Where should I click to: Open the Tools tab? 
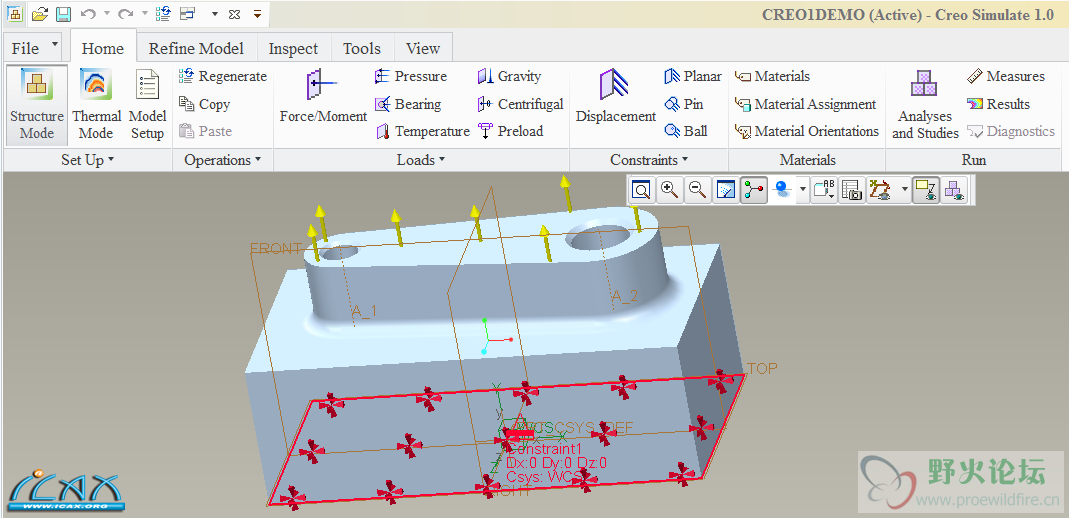point(362,48)
